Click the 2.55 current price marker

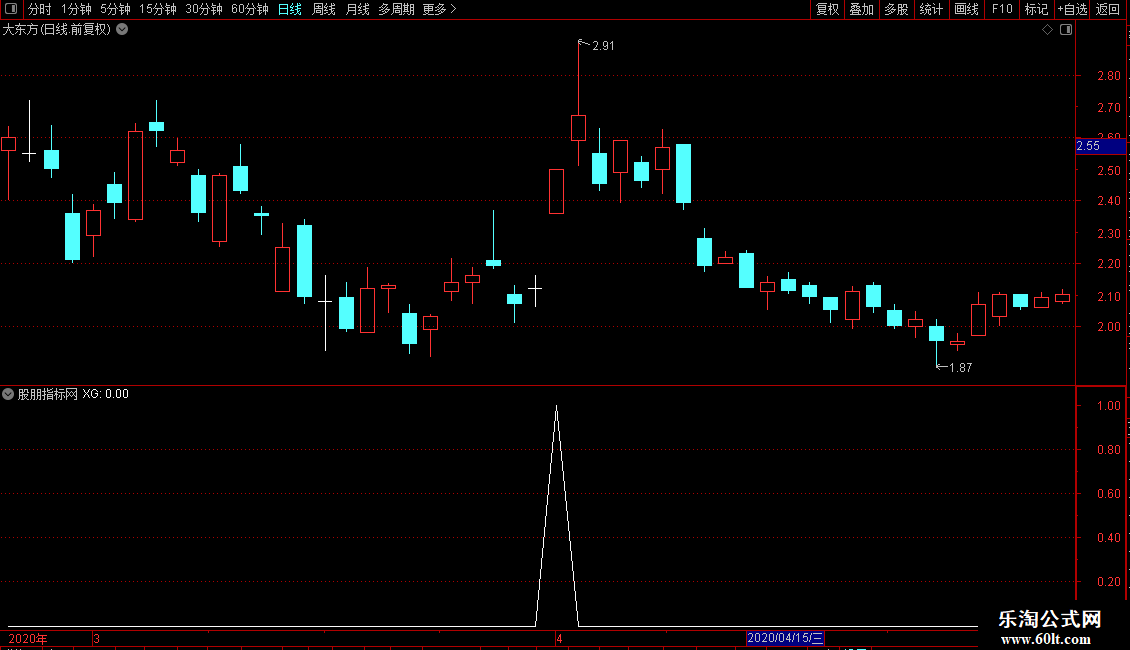point(1100,146)
